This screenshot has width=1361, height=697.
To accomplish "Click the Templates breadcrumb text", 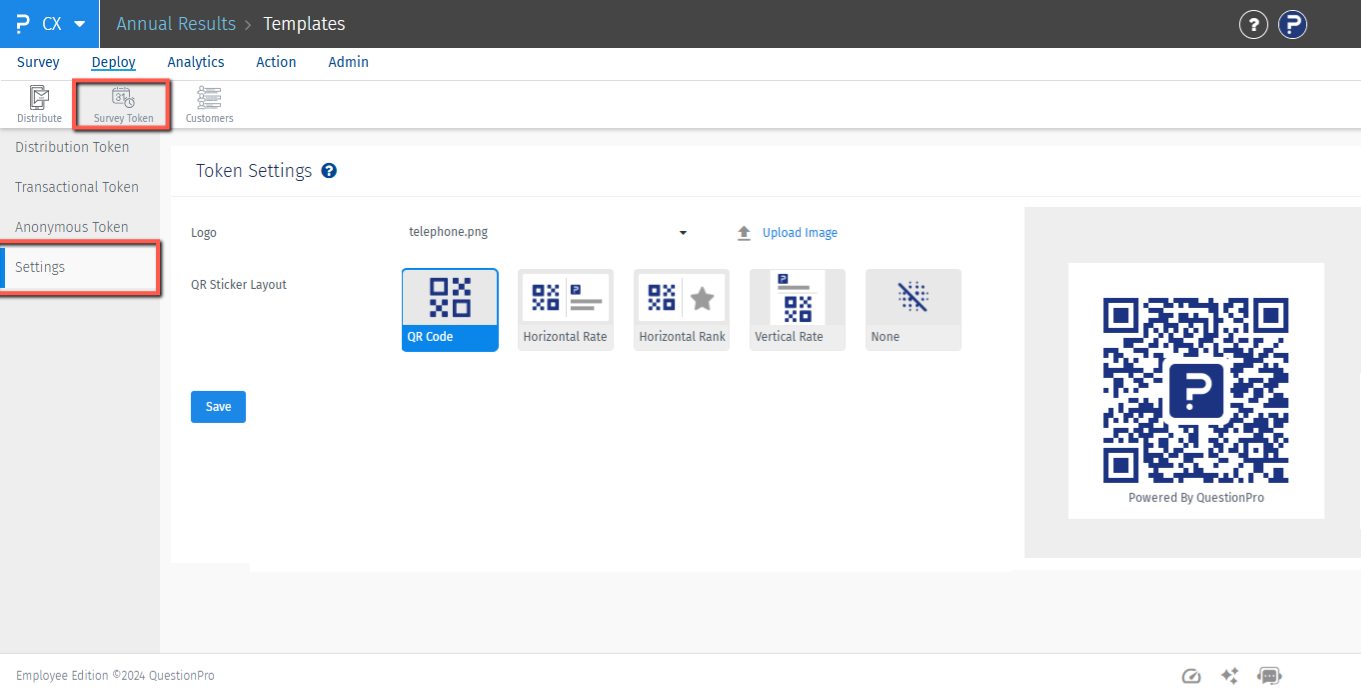I will [x=304, y=24].
